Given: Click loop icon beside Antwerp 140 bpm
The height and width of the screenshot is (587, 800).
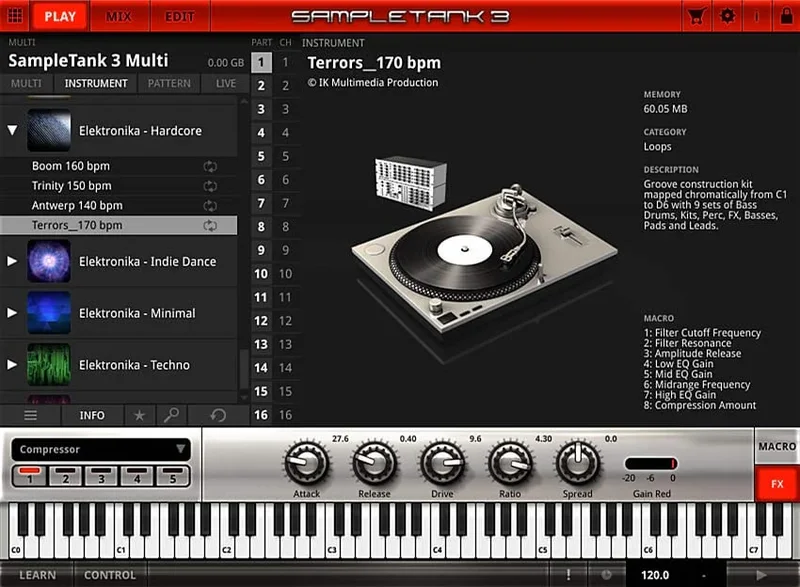Looking at the screenshot, I should 210,206.
